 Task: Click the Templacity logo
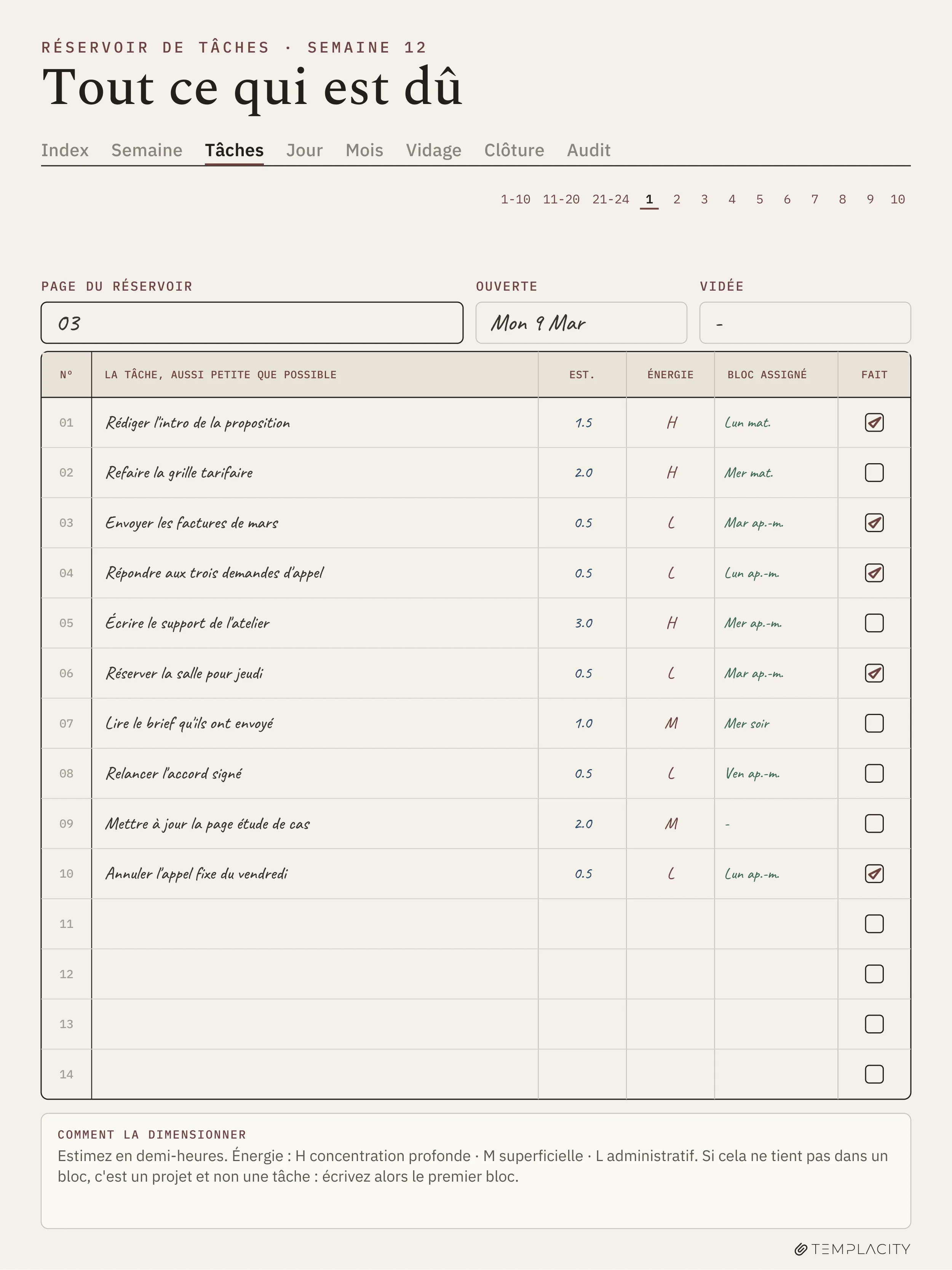852,1249
